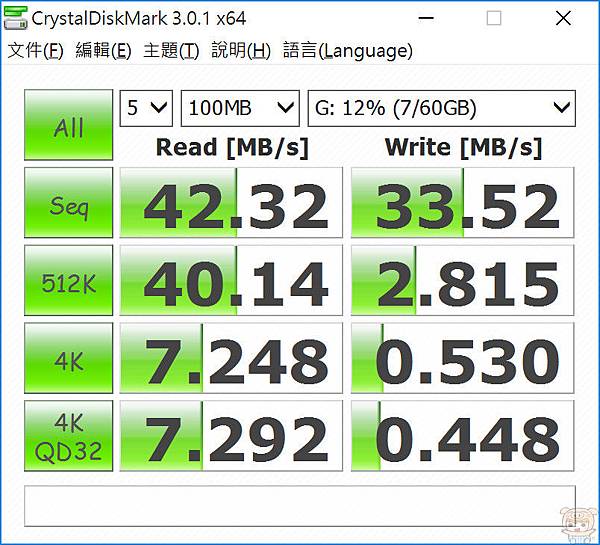Start the 4K QD32 benchmark

(68, 436)
